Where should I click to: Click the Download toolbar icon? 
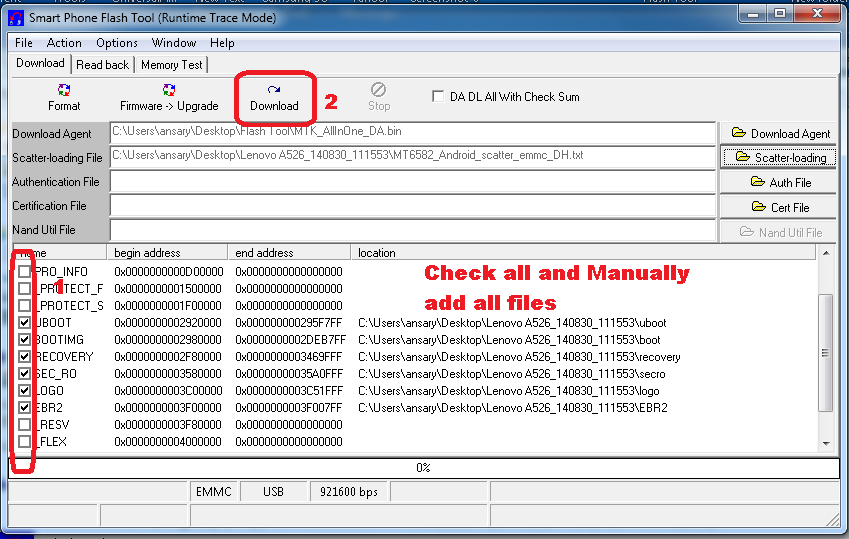click(x=274, y=90)
